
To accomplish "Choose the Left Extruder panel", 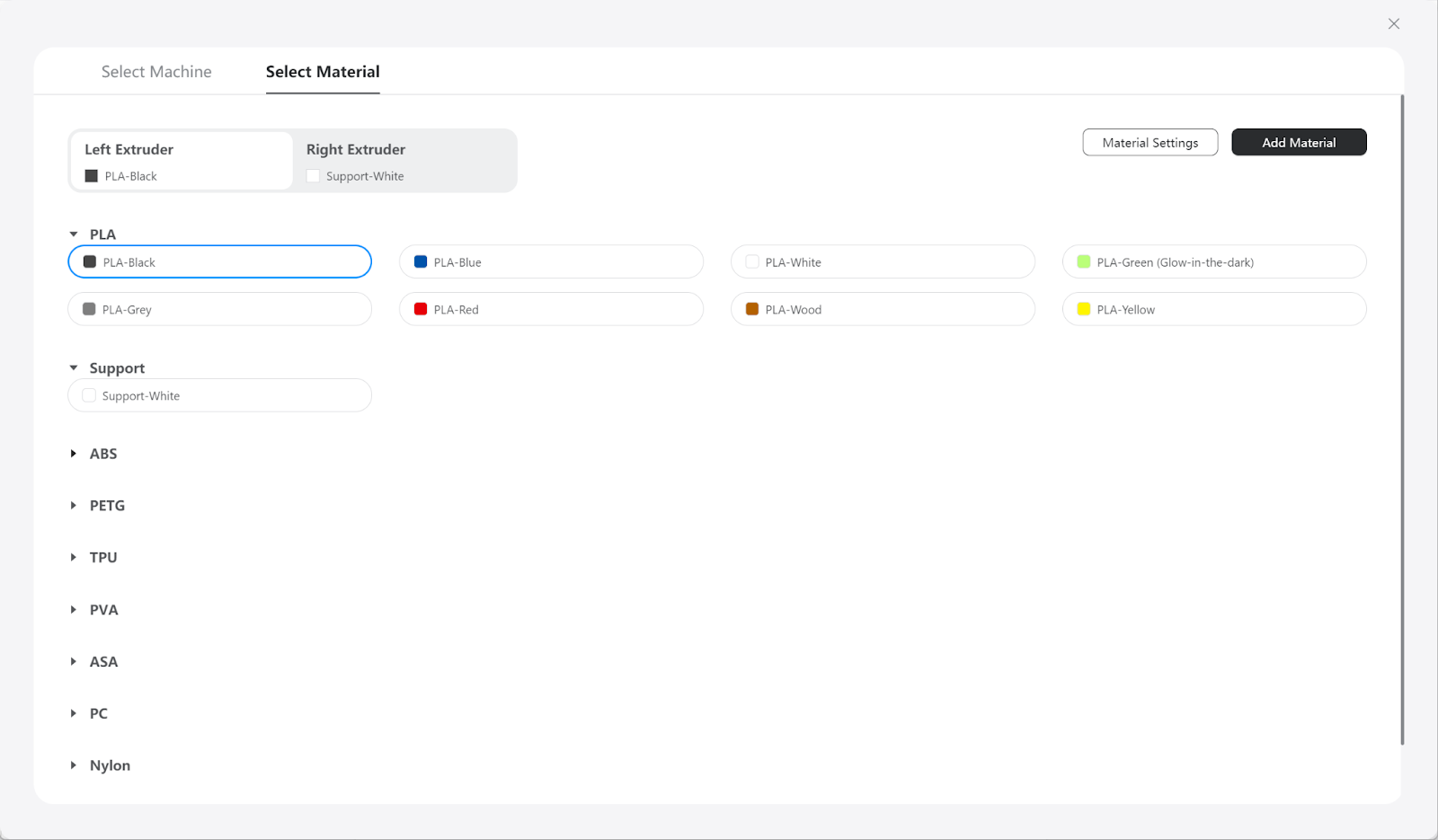I will click(181, 161).
